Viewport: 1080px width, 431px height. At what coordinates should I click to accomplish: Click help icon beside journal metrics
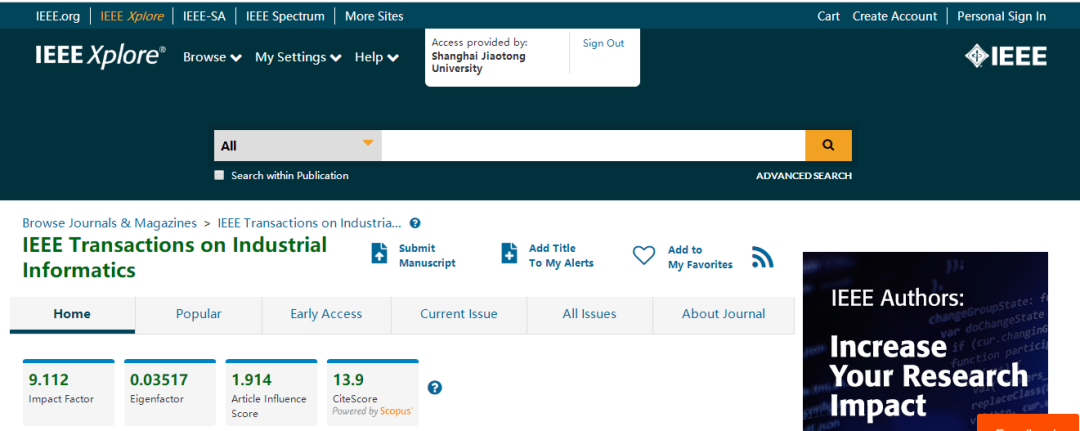pyautogui.click(x=435, y=388)
